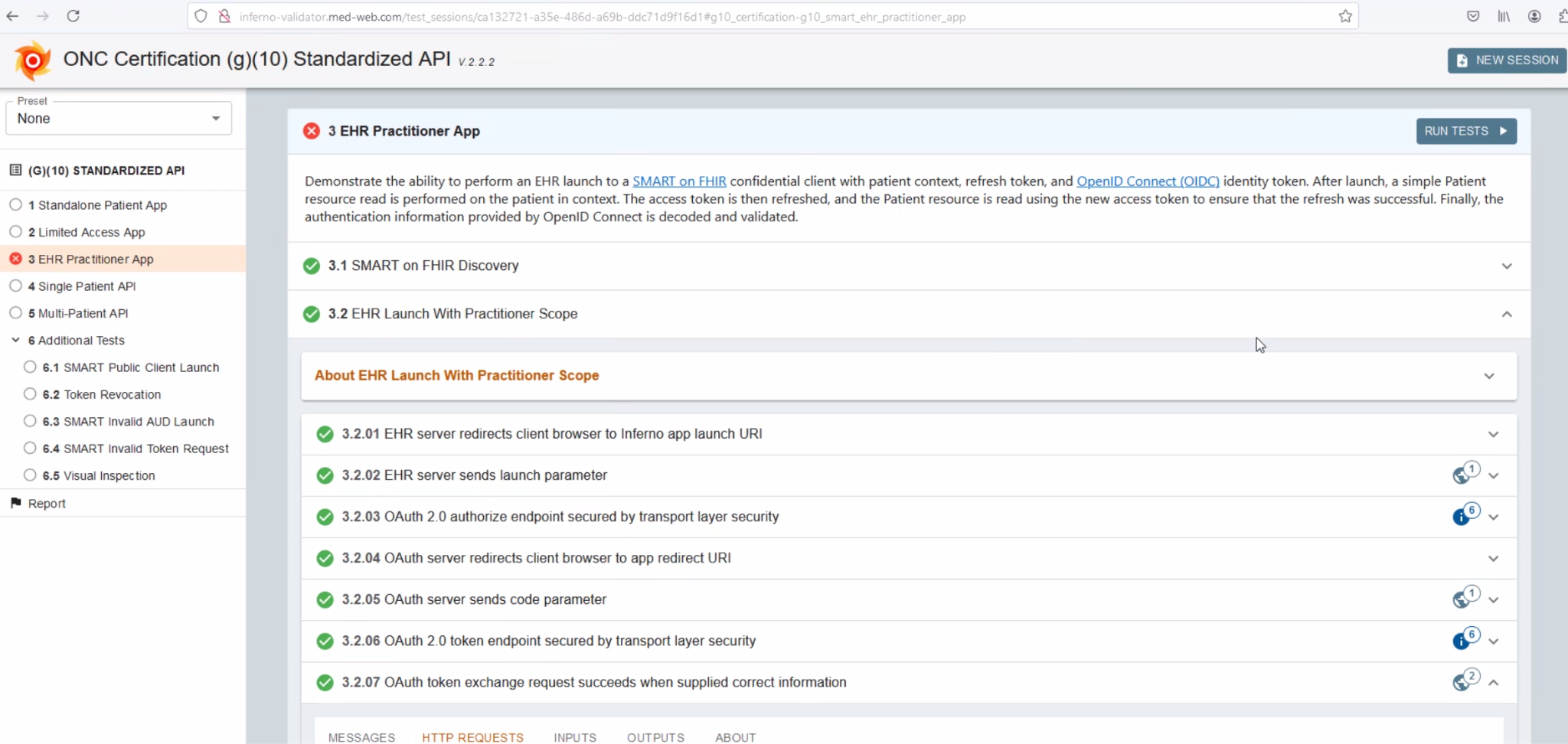Open the Preset dropdown
The height and width of the screenshot is (744, 1568).
point(119,119)
